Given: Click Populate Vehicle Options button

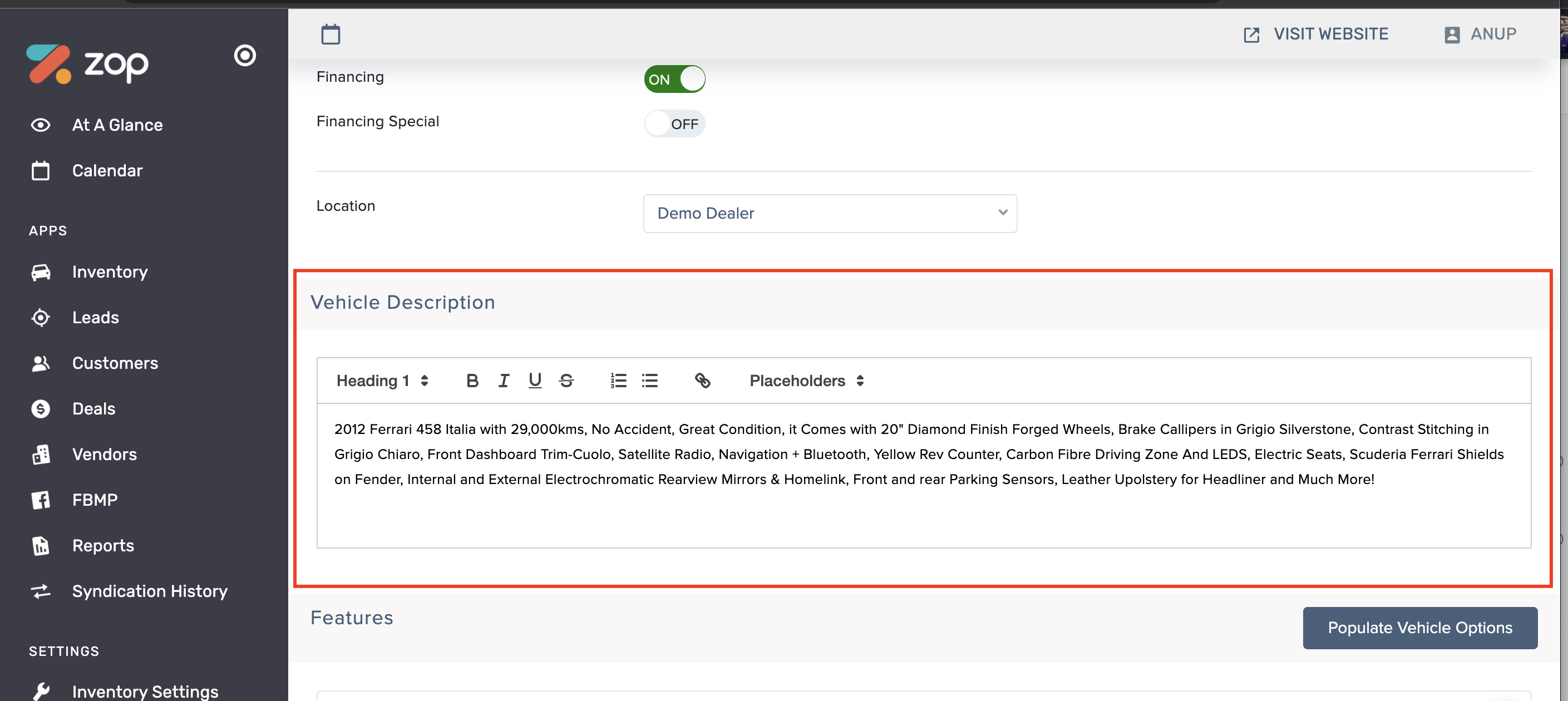Looking at the screenshot, I should point(1419,628).
